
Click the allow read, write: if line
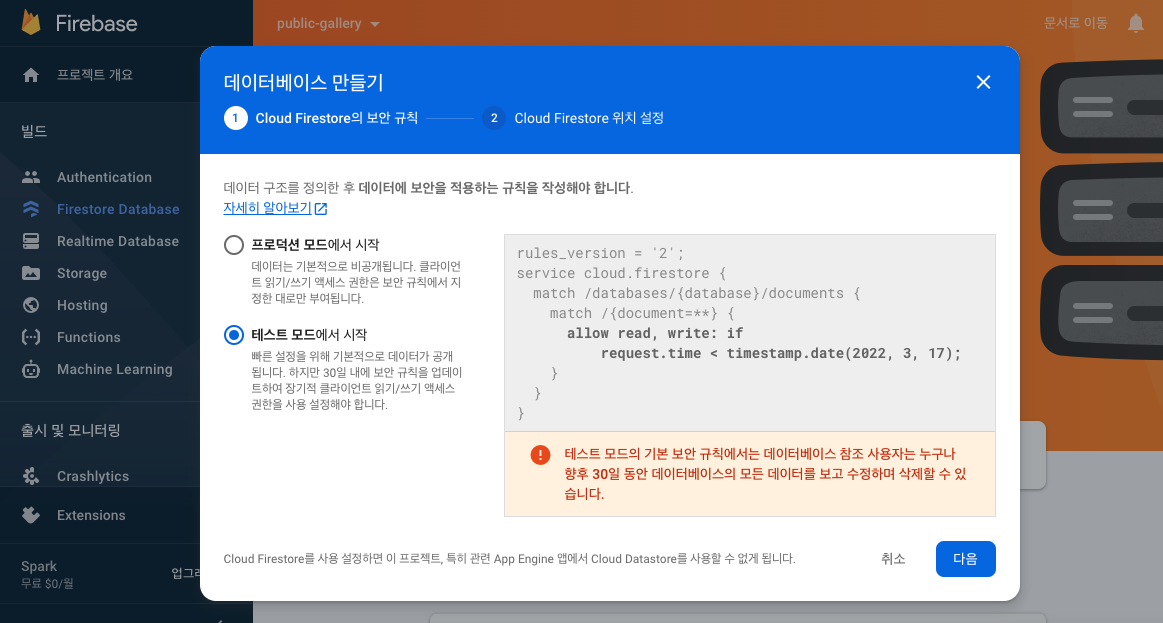[x=655, y=333]
